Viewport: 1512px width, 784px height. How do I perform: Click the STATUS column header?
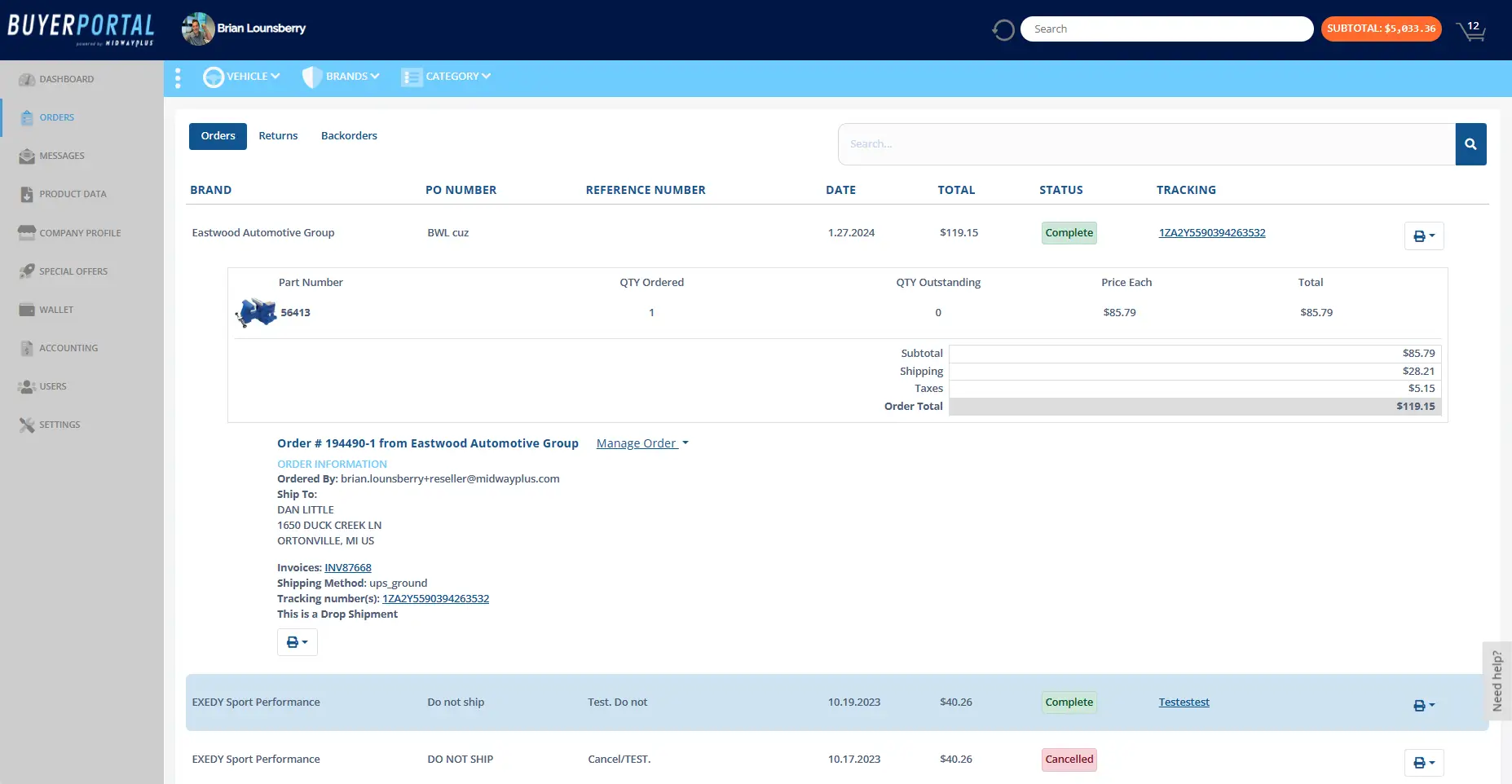click(x=1061, y=190)
